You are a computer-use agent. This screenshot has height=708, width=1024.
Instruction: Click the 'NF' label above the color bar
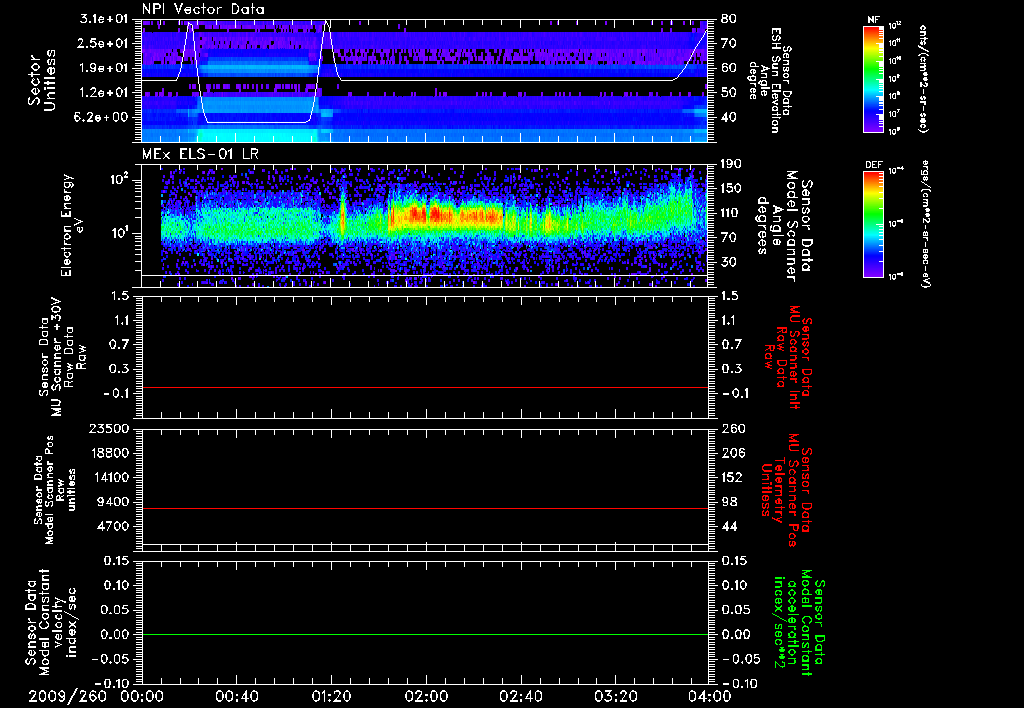click(873, 20)
